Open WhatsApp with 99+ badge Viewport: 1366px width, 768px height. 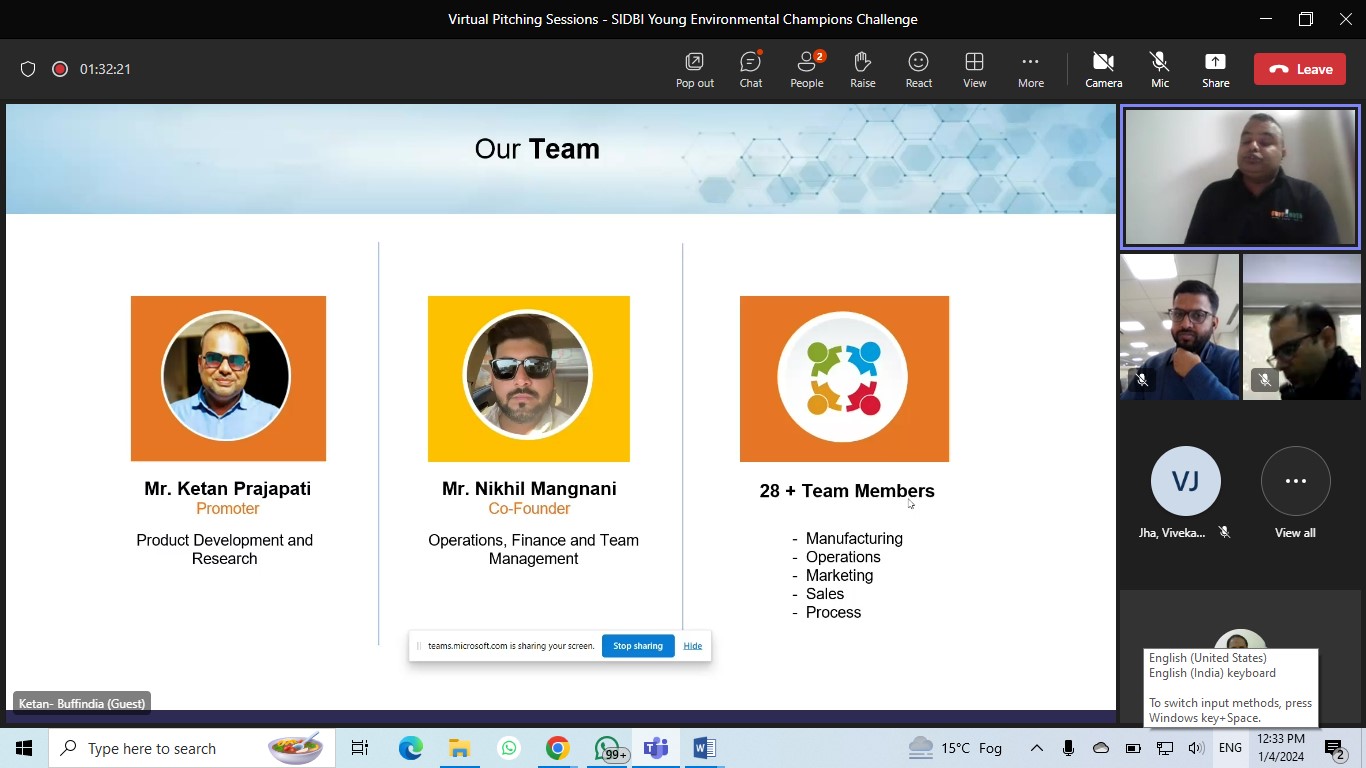(x=609, y=748)
